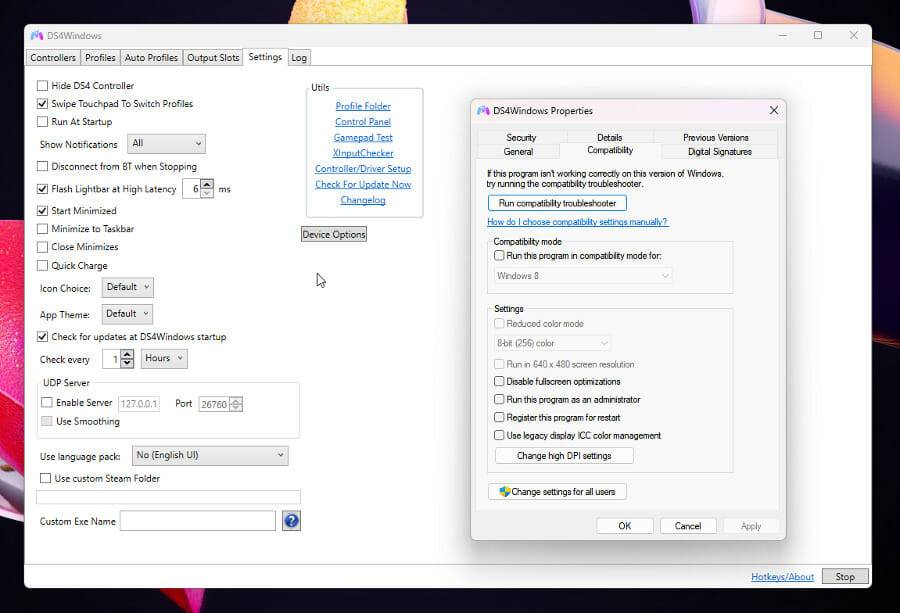Image resolution: width=900 pixels, height=613 pixels.
Task: Increase the Check every interval stepper
Action: click(127, 354)
